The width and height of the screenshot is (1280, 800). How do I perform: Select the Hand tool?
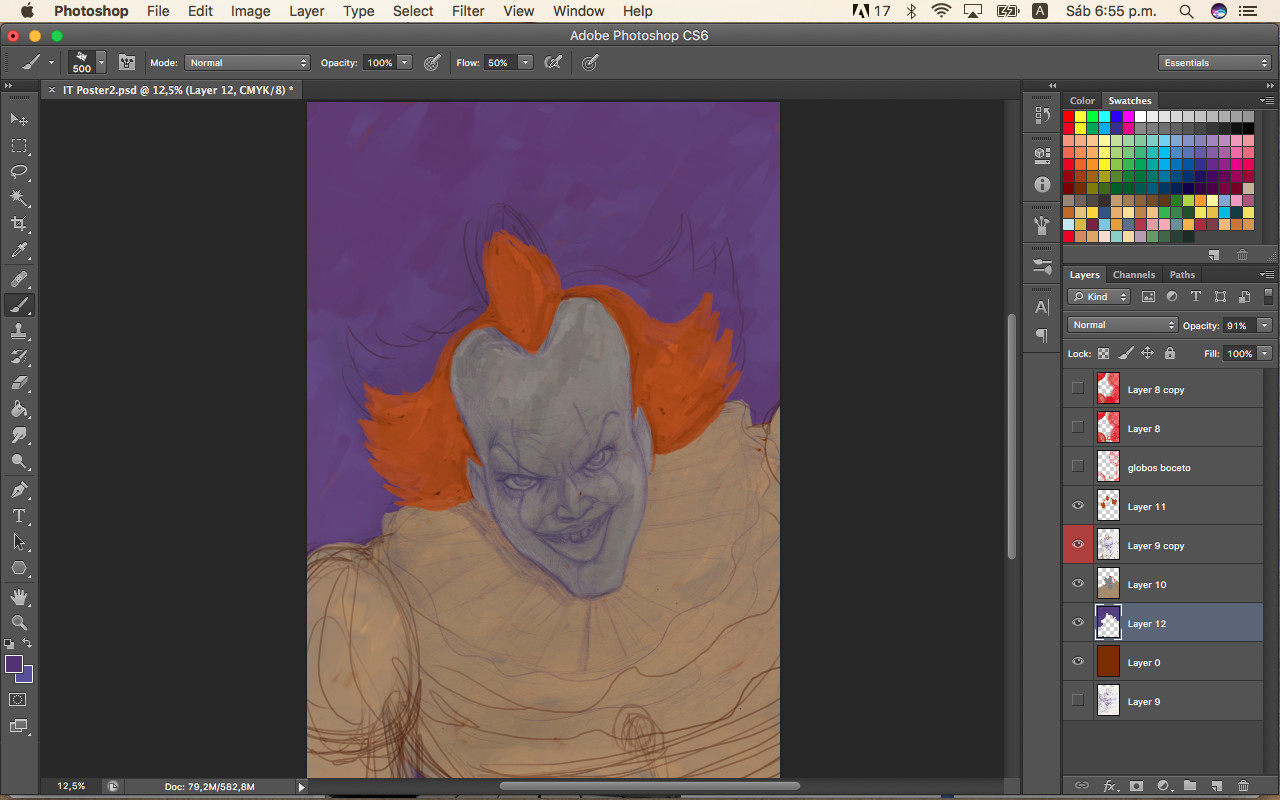click(19, 597)
